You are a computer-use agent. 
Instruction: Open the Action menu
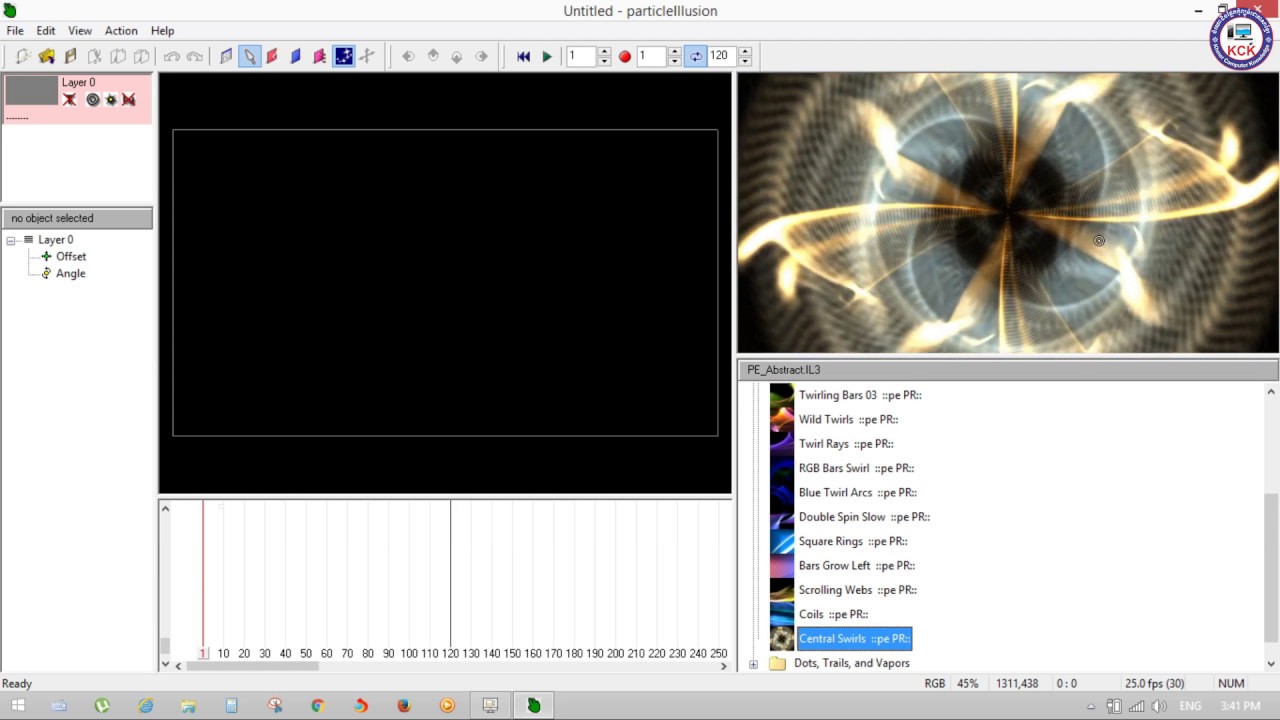[x=121, y=31]
